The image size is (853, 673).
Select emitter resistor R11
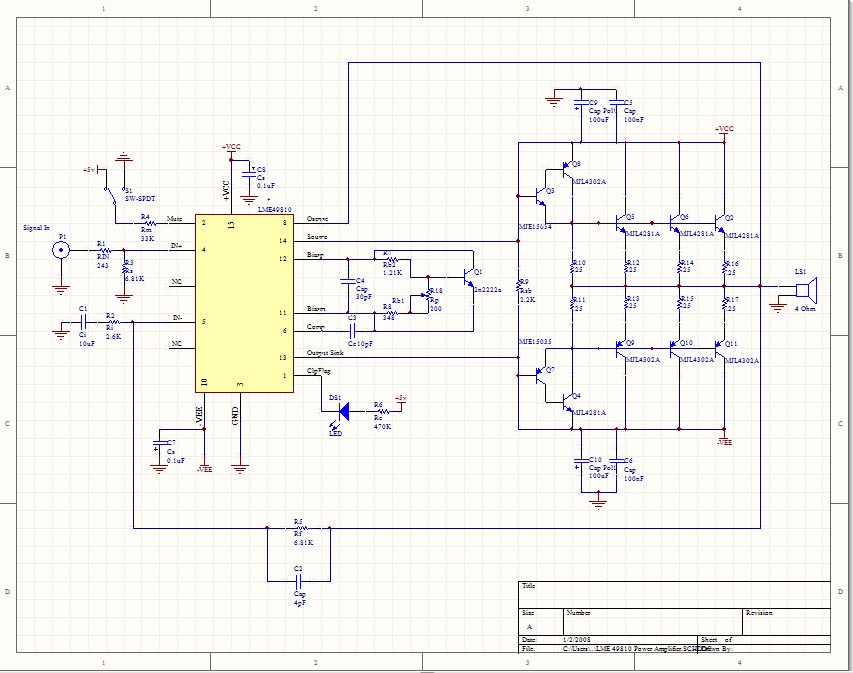click(x=572, y=304)
